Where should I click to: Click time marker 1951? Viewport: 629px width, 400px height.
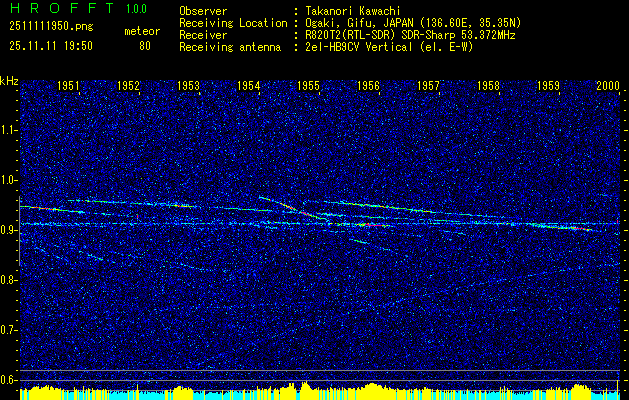click(x=68, y=86)
